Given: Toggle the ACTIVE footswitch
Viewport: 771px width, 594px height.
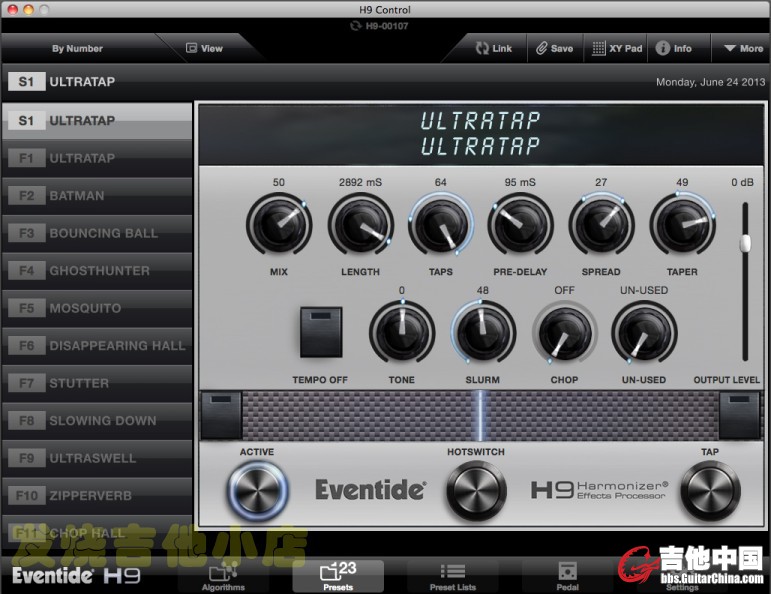Looking at the screenshot, I should [x=257, y=490].
